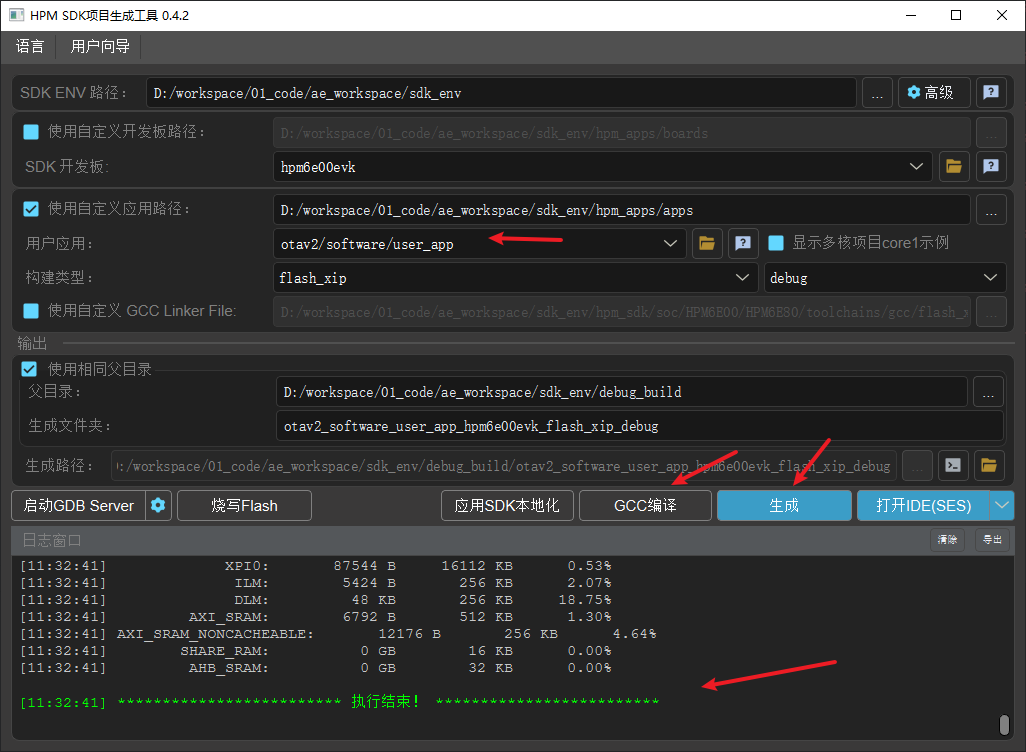
Task: Open generated path folder icon
Action: (989, 465)
